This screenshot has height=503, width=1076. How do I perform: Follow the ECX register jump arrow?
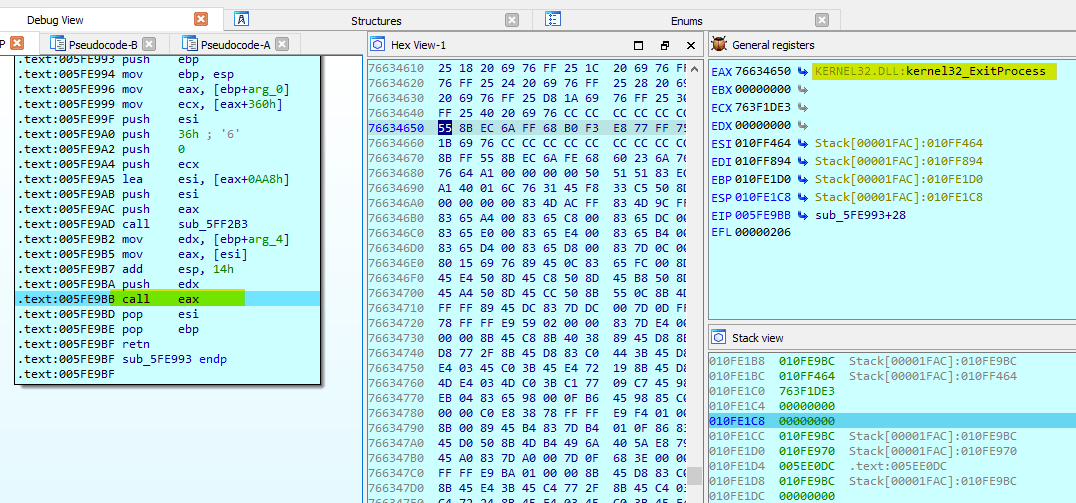802,107
